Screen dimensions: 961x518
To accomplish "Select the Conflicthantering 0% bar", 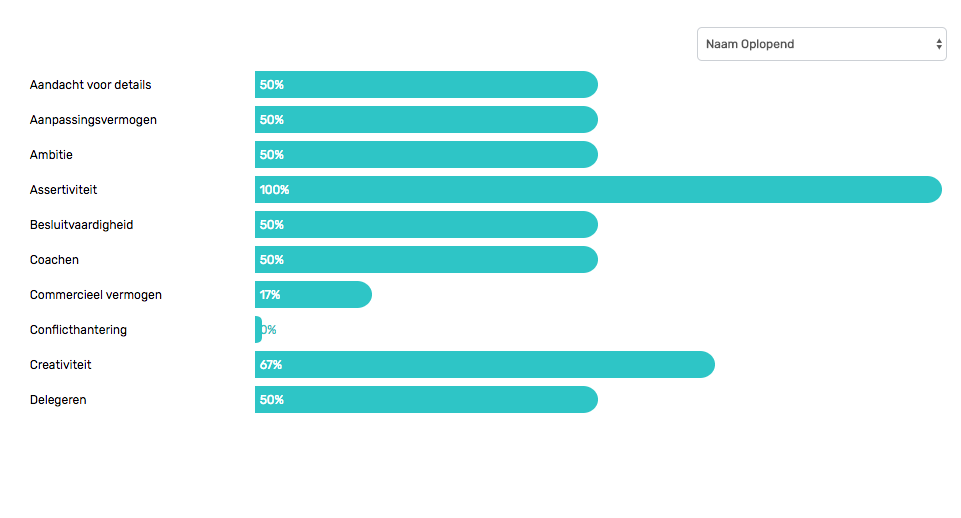I will (x=259, y=329).
